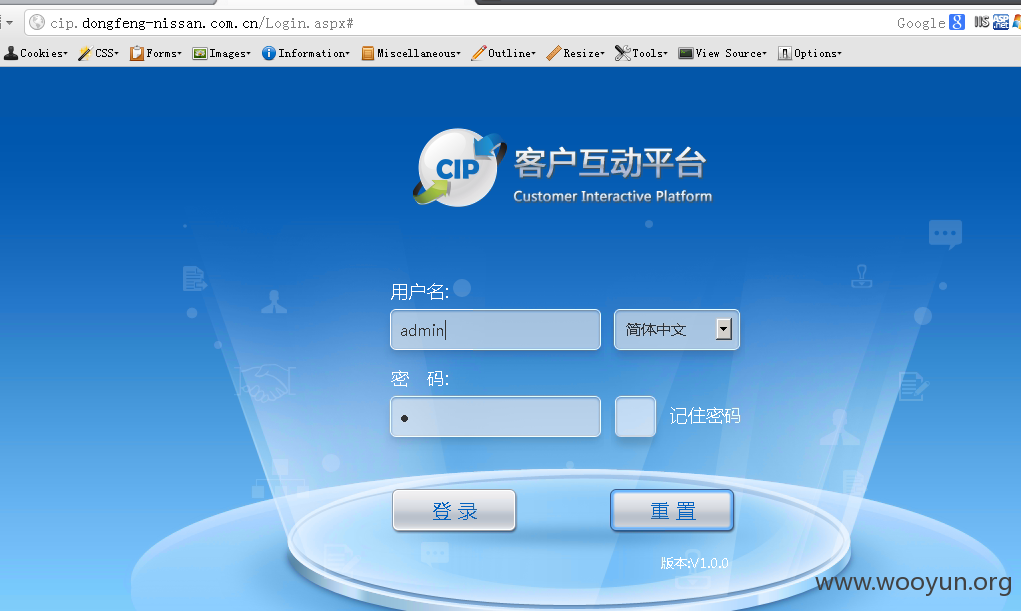Click the URL address bar
This screenshot has width=1021, height=611.
[456, 23]
